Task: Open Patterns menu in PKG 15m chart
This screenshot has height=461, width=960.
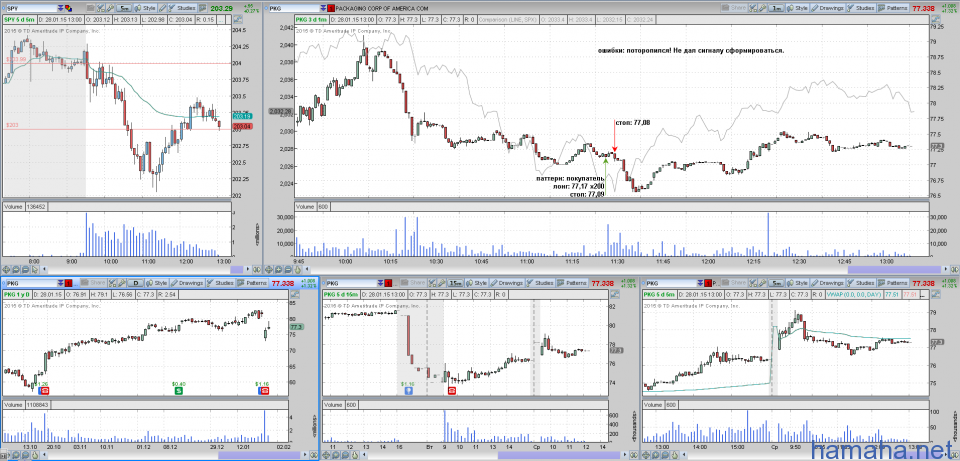Action: coord(572,283)
